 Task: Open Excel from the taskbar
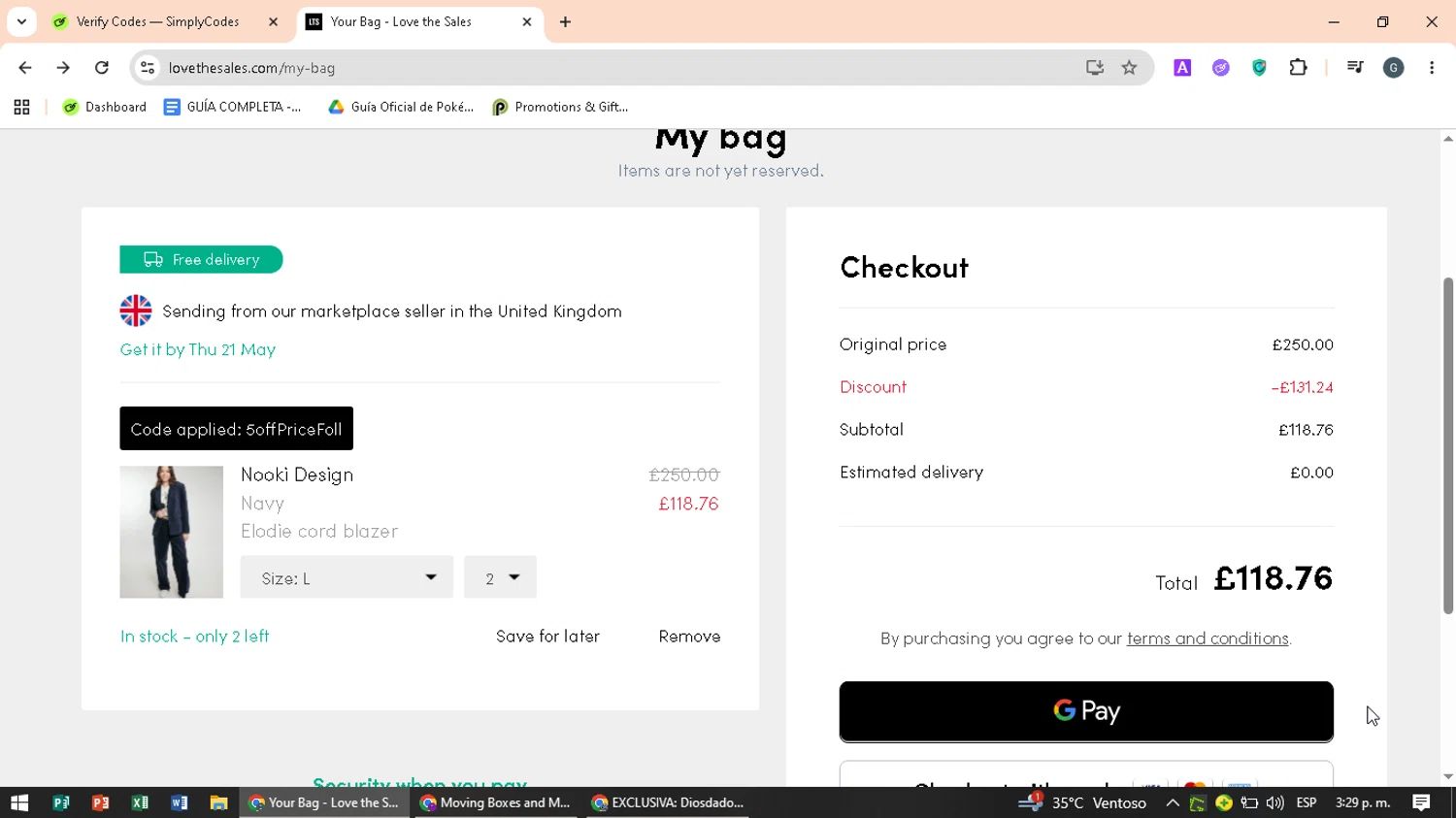140,802
